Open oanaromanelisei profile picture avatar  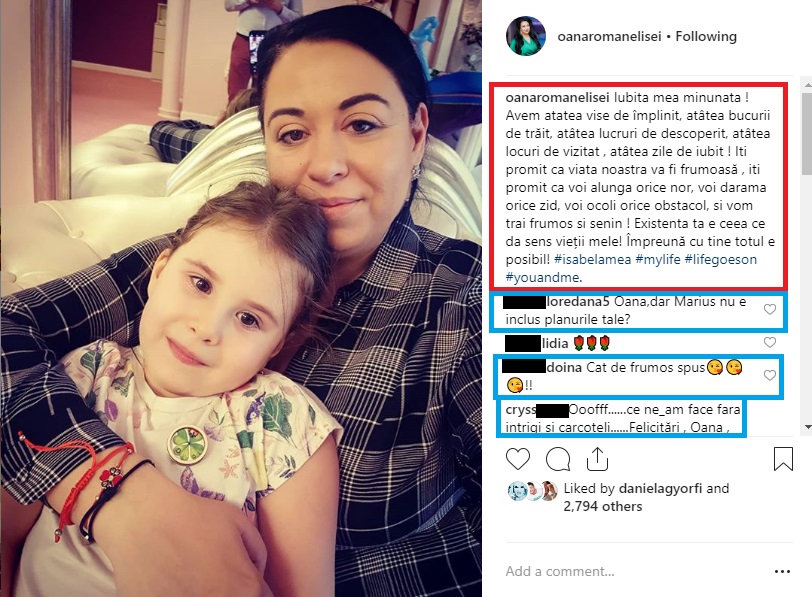[526, 36]
